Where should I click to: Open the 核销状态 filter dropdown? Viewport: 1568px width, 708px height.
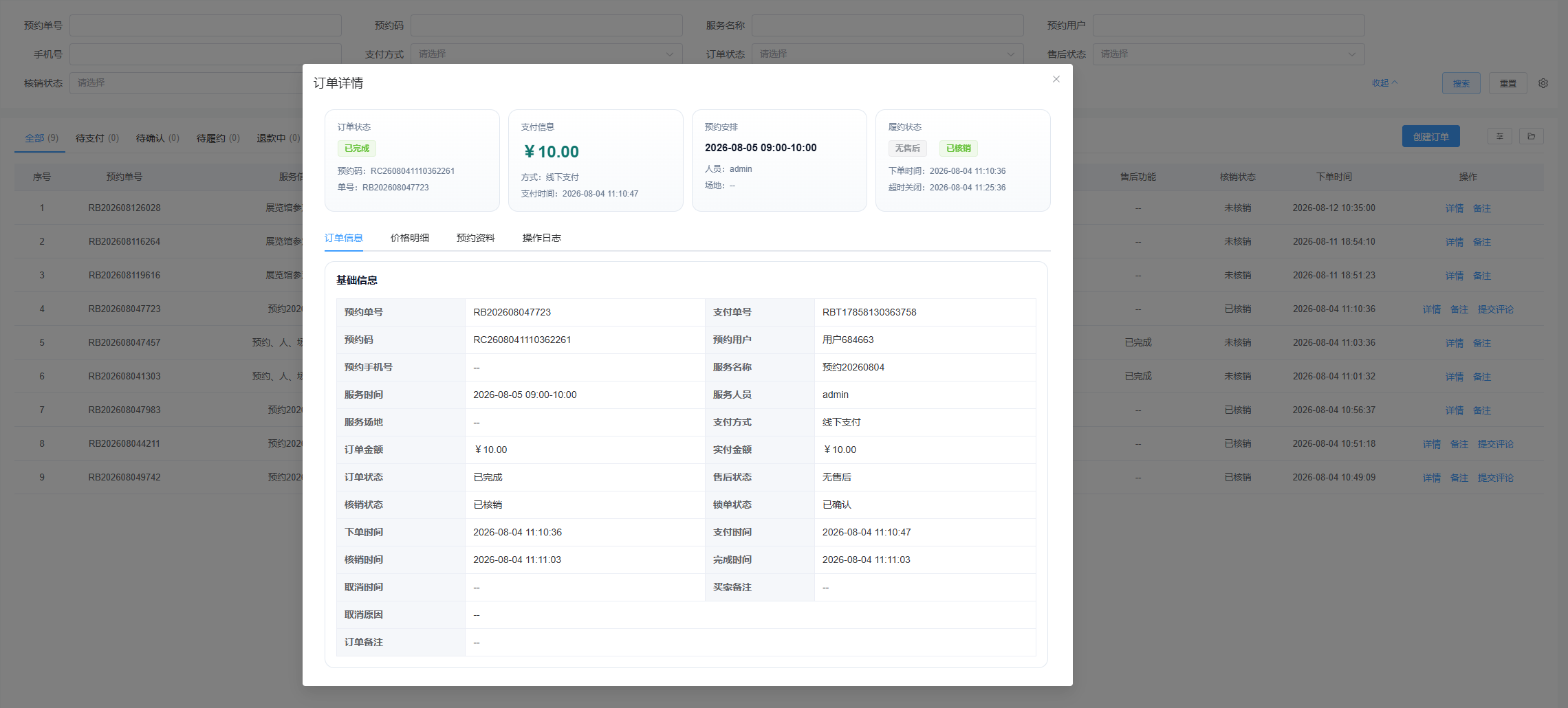click(186, 83)
